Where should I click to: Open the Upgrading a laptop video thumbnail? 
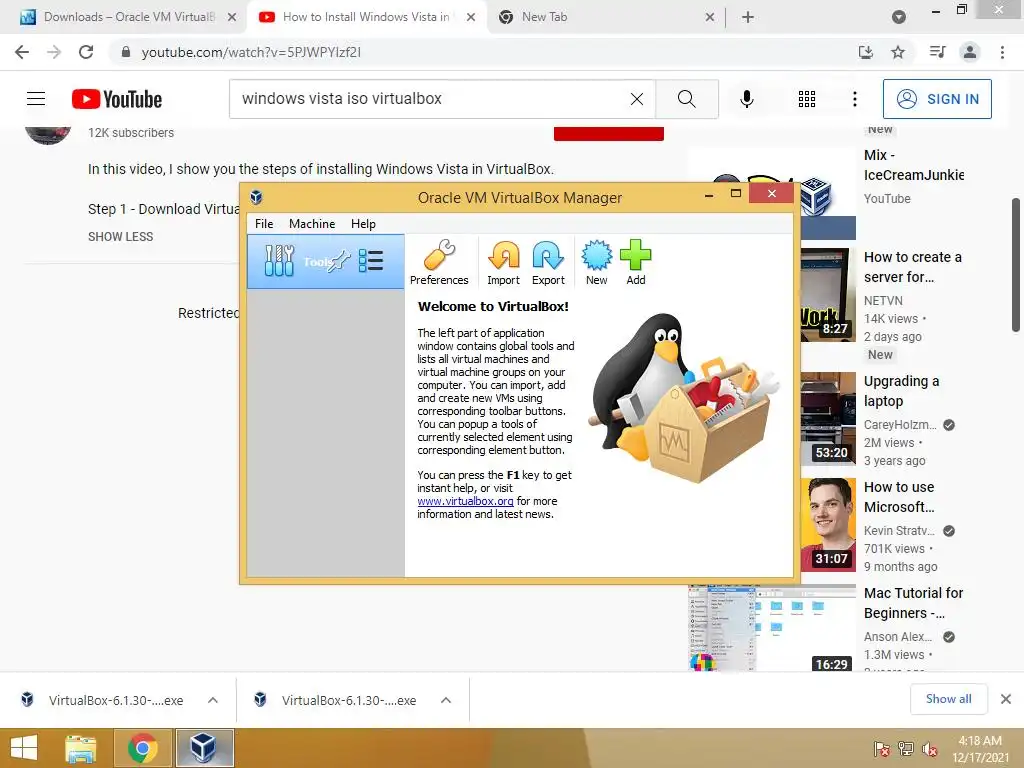tap(828, 418)
